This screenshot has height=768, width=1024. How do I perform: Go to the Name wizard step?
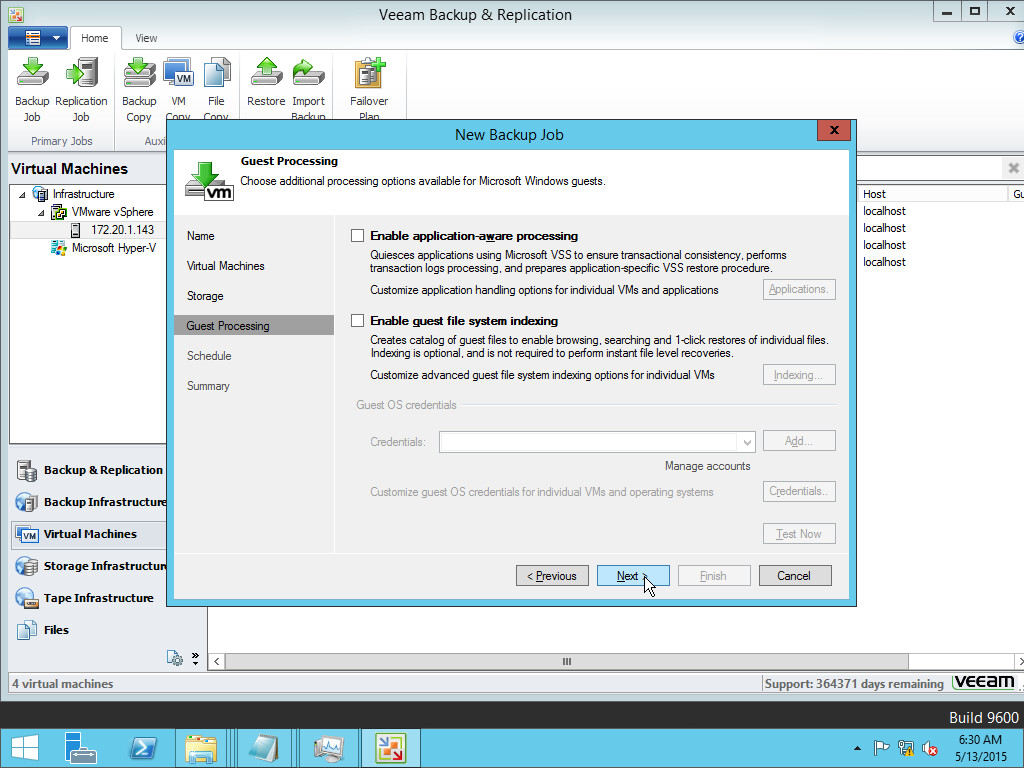tap(200, 236)
